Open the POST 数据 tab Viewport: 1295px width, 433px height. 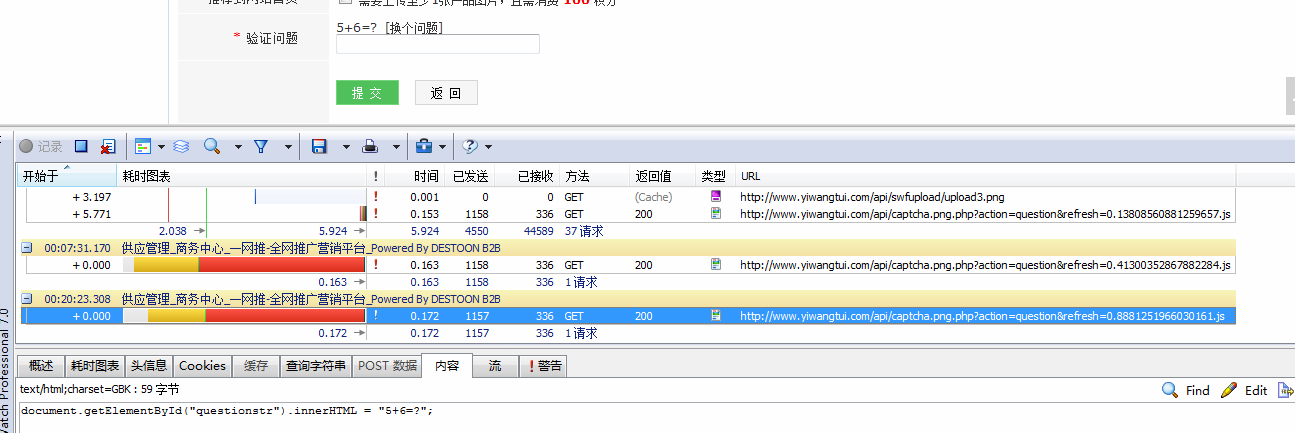tap(387, 366)
